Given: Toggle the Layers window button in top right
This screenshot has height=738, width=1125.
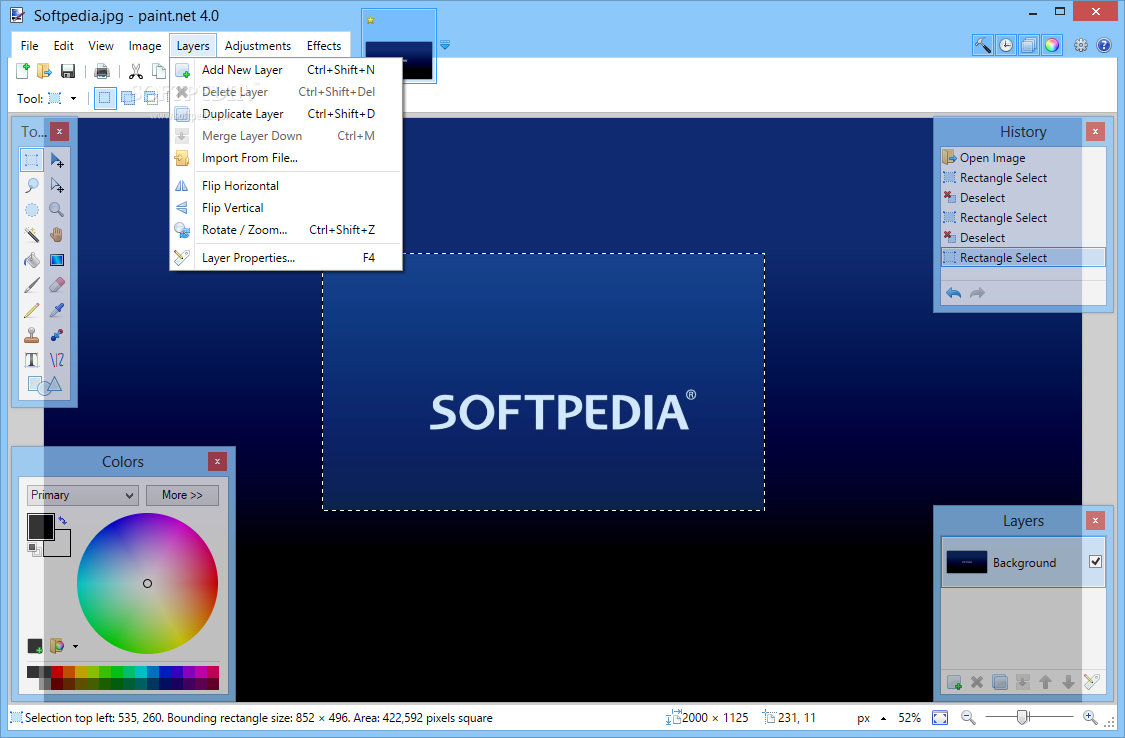Looking at the screenshot, I should coord(1029,45).
